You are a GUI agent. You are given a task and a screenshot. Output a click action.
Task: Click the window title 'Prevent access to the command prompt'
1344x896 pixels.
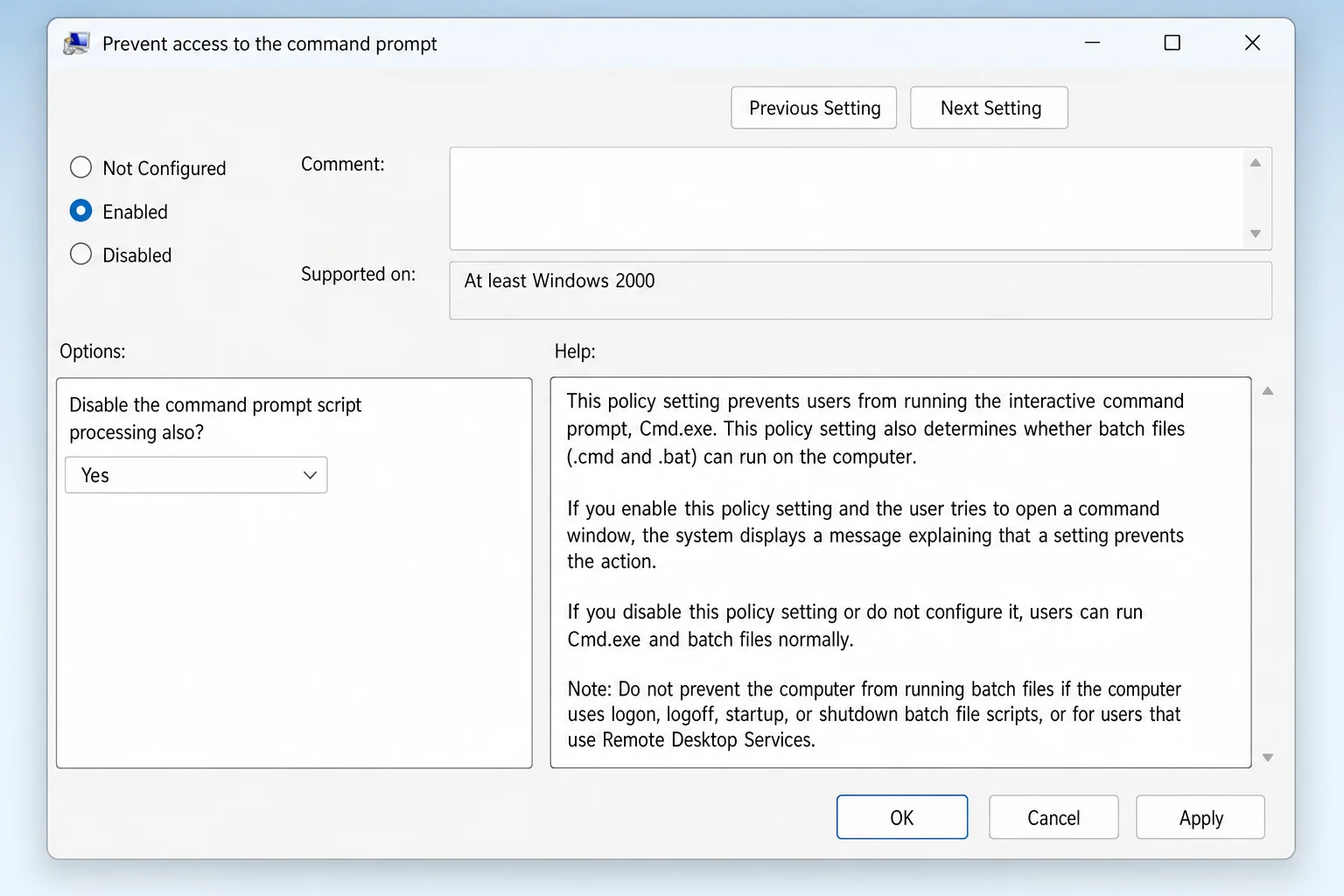click(x=269, y=44)
